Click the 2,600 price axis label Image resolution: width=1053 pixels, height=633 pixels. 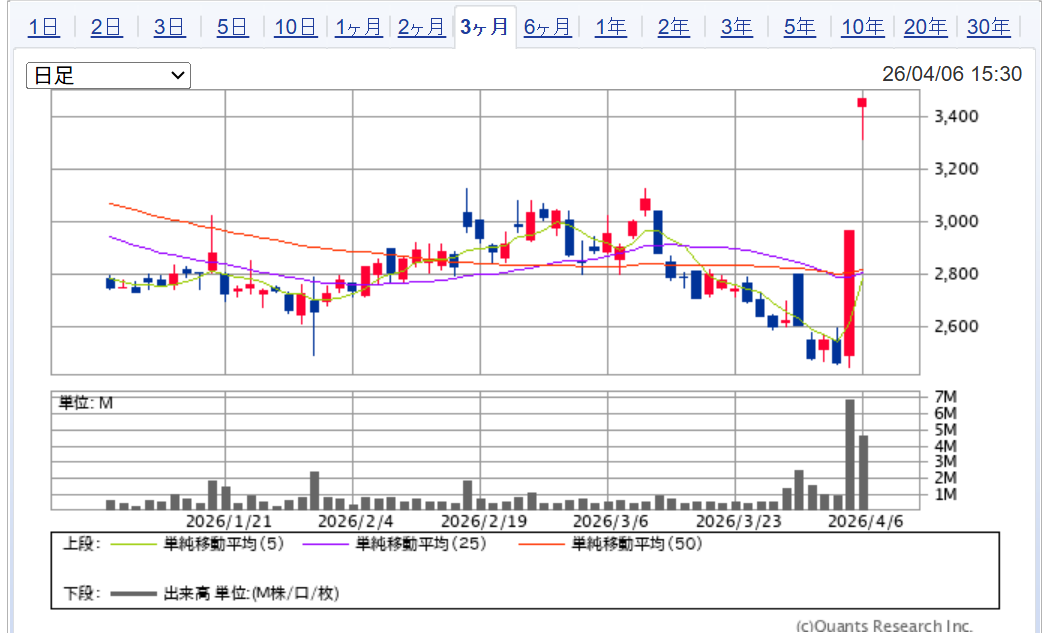956,326
